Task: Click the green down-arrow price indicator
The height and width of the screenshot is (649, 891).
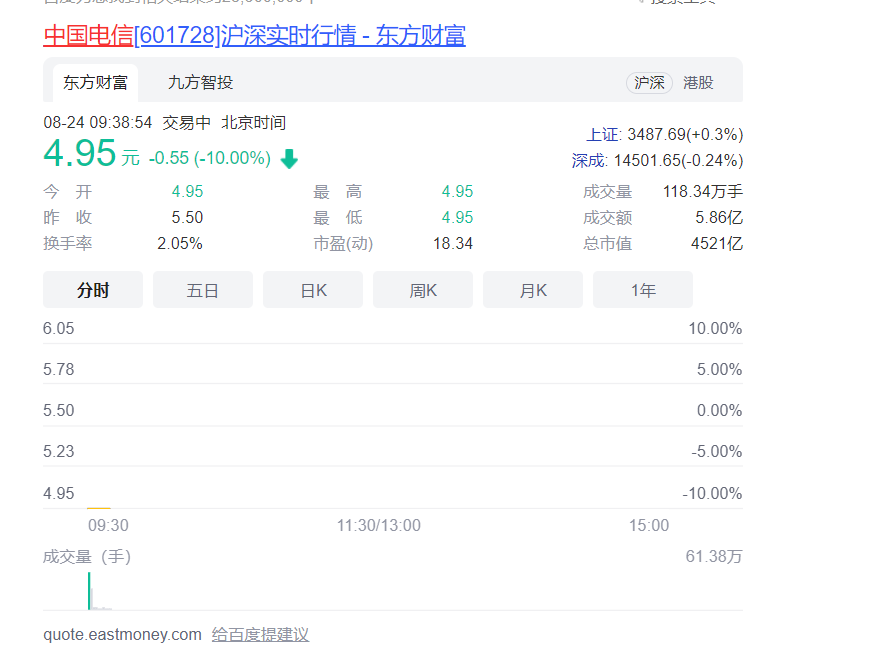Action: click(289, 159)
